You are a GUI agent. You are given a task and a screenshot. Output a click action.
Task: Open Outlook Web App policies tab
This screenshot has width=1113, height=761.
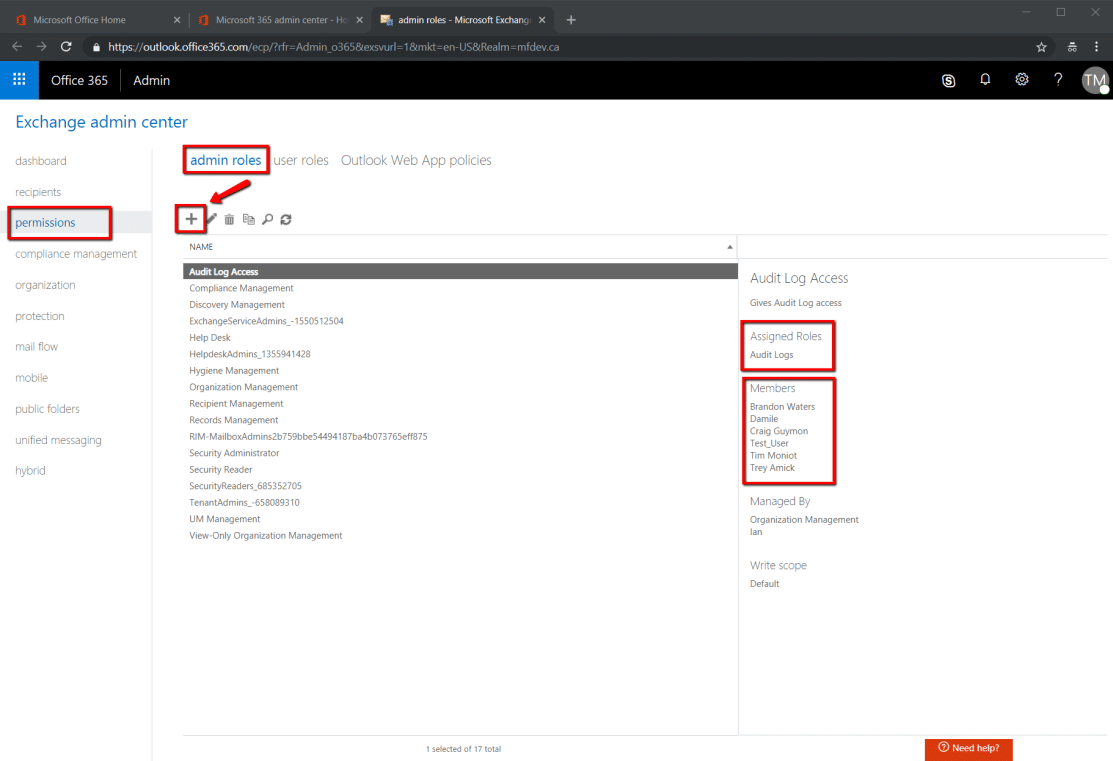416,160
